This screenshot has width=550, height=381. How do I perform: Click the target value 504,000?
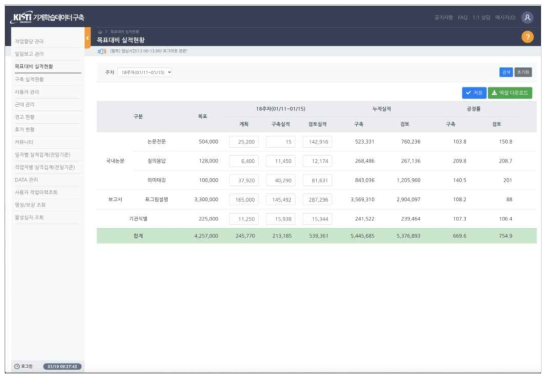coord(208,142)
